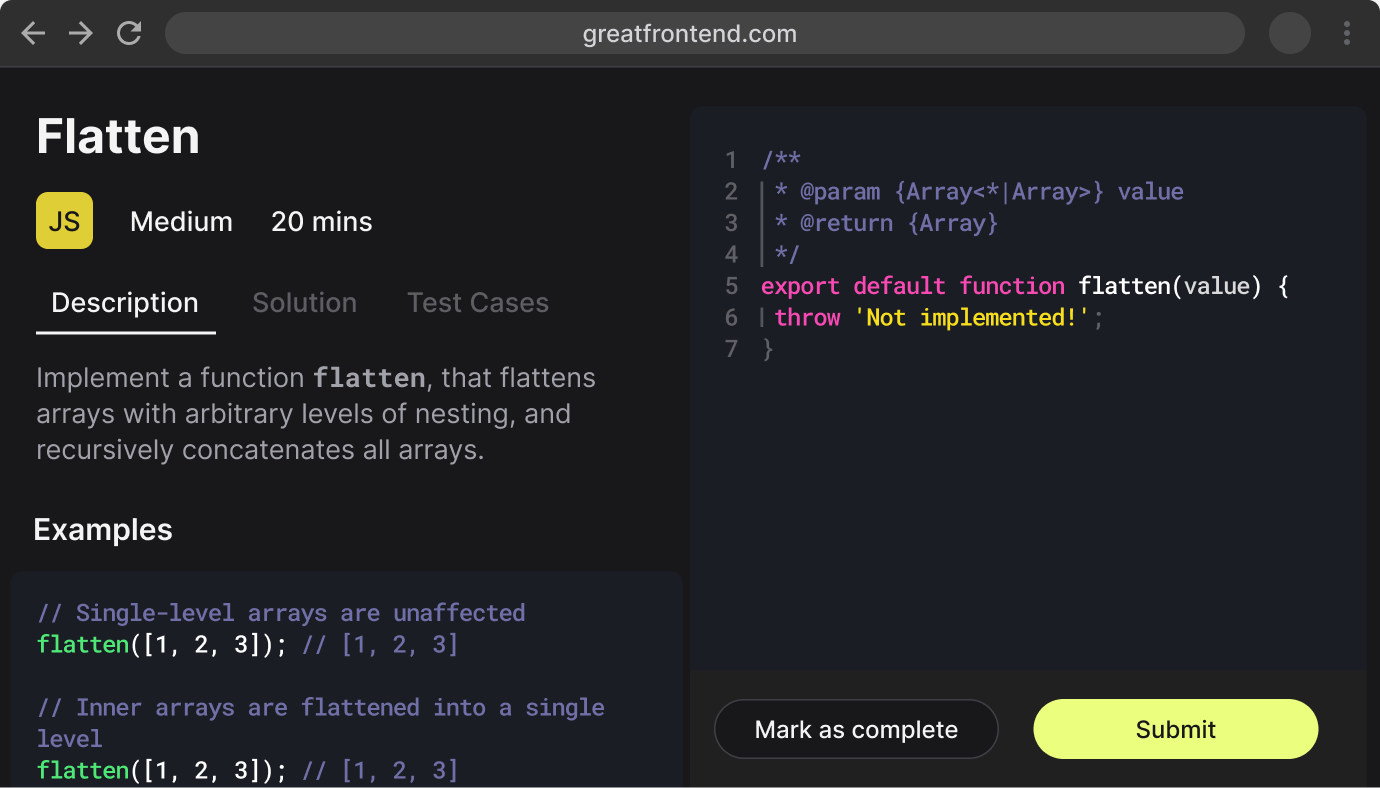Click the Examples heading

(103, 530)
